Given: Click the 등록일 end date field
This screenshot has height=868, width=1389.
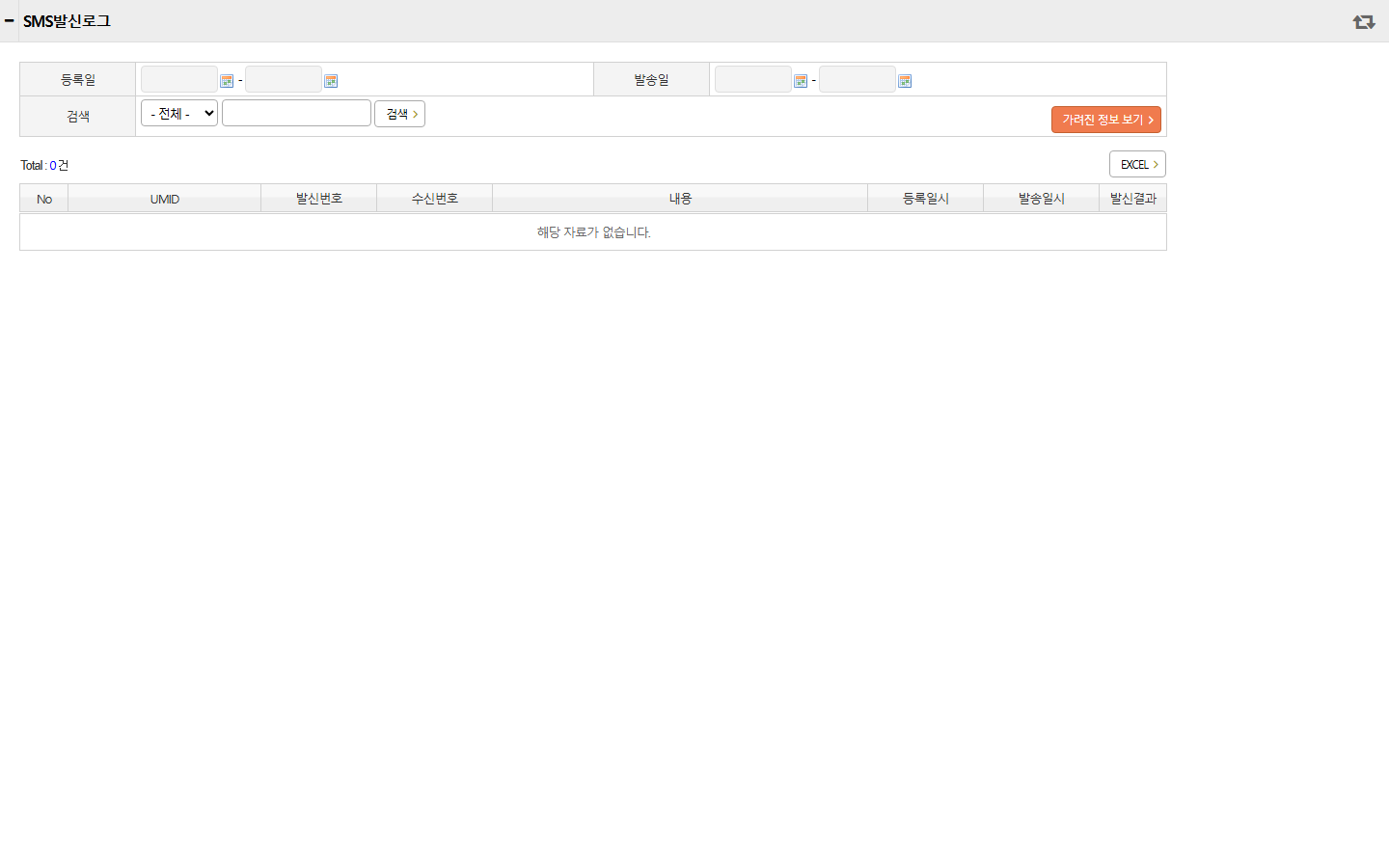Looking at the screenshot, I should [x=284, y=79].
